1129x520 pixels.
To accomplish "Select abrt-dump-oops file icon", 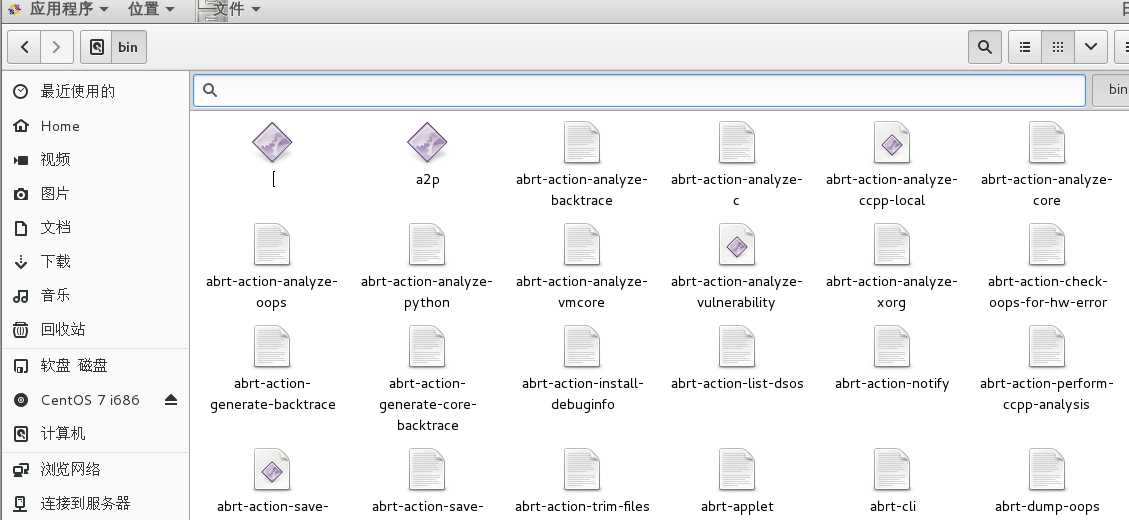I will [1046, 470].
